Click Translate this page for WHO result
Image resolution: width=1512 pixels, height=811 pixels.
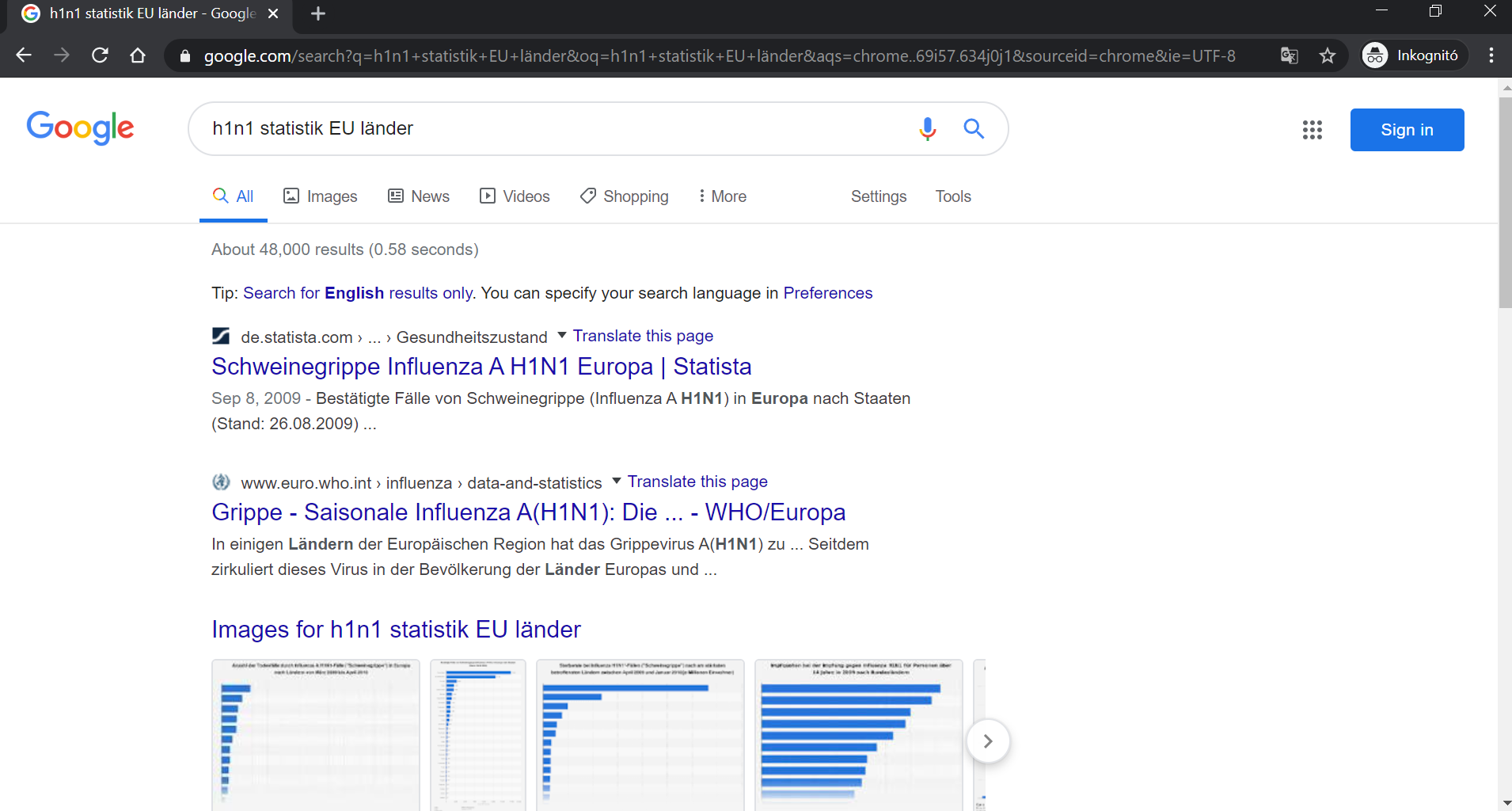click(697, 482)
